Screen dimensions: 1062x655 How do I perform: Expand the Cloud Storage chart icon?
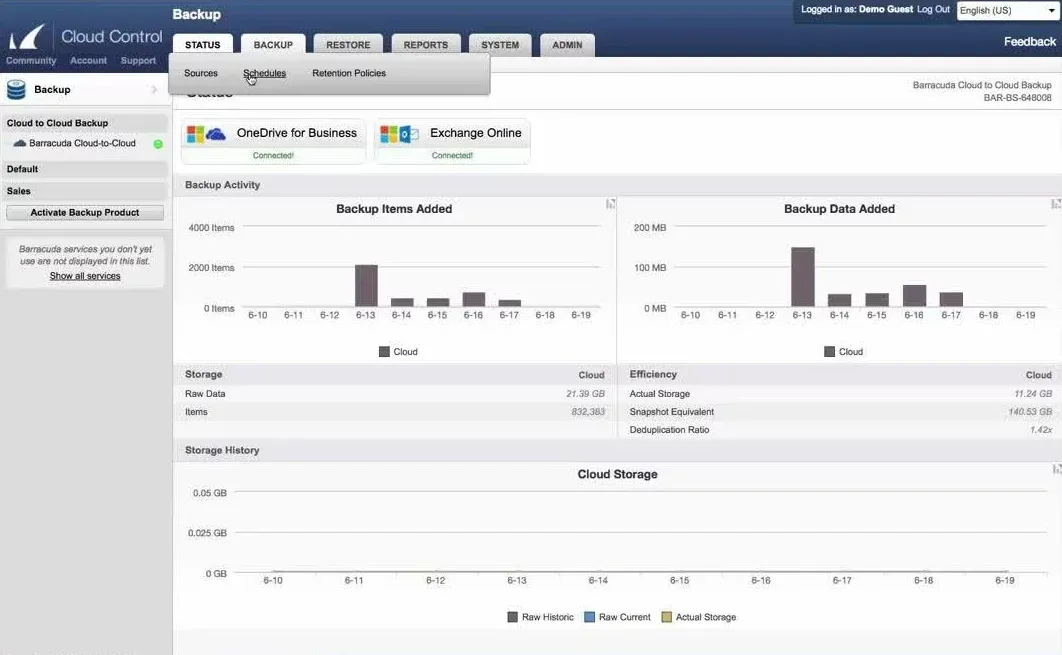pos(1057,469)
